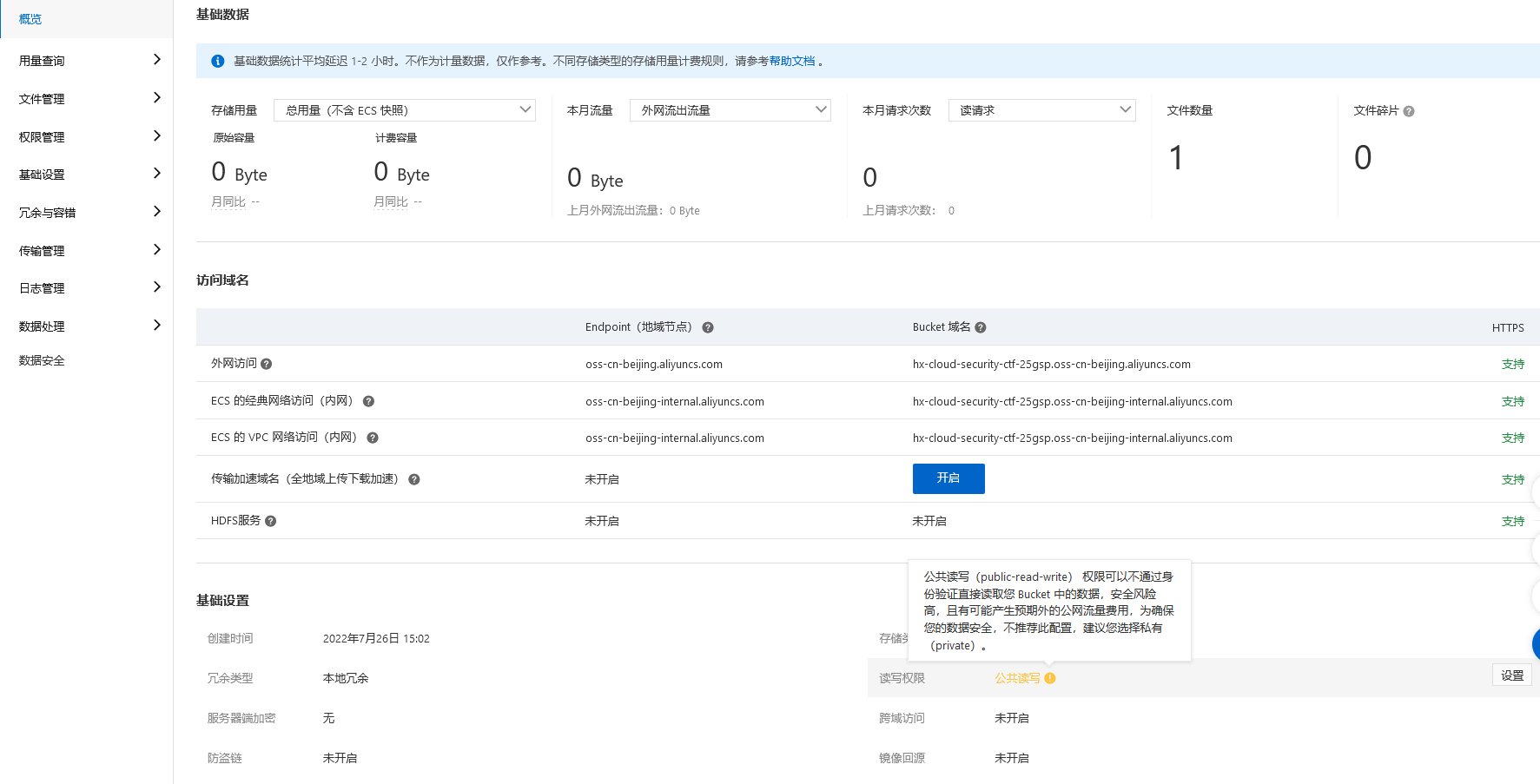1540x784 pixels.
Task: Click 支持 in the 传输加速域名 row
Action: coord(1513,479)
